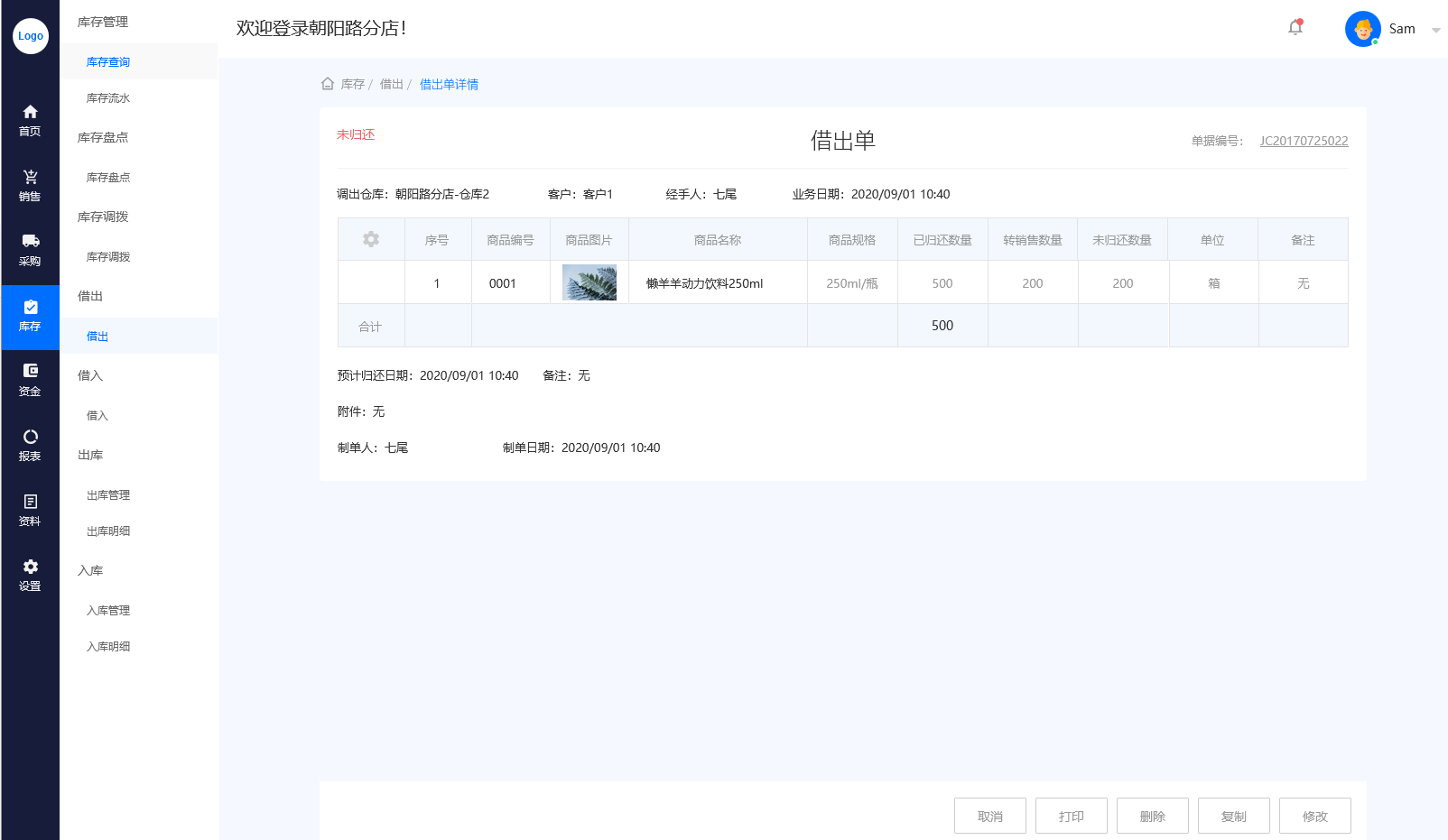
Task: Click the 借出单 title
Action: click(843, 141)
